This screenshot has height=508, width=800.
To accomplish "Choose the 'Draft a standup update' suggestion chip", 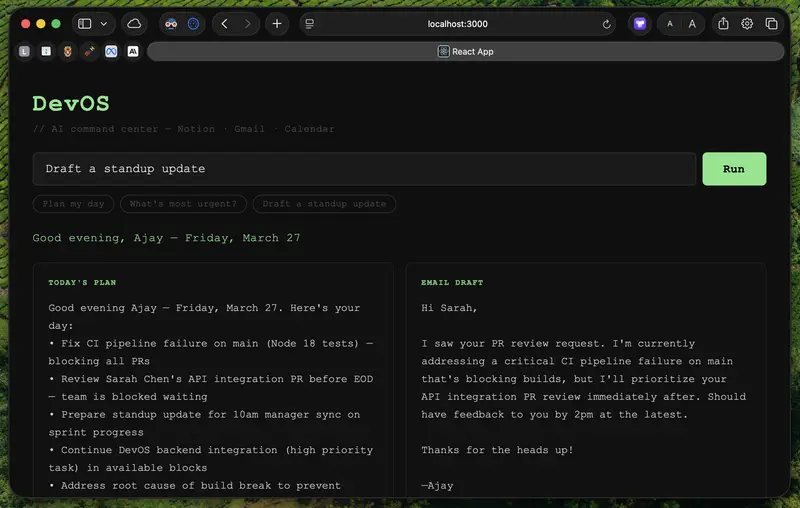I will tap(324, 204).
